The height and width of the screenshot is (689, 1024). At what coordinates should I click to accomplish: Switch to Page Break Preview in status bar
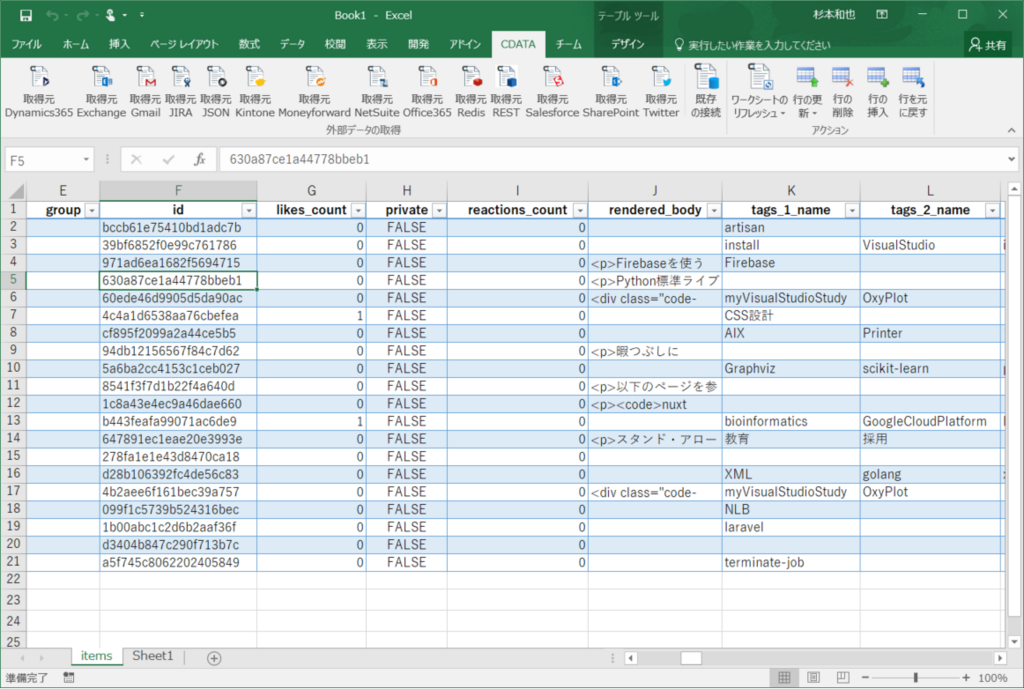click(x=843, y=677)
